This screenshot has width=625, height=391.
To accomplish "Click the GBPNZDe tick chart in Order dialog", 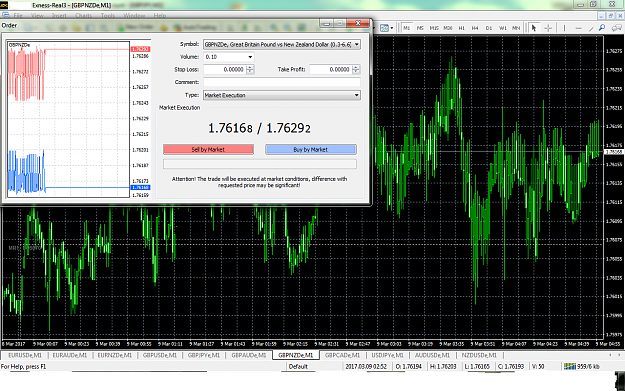I will [68, 119].
